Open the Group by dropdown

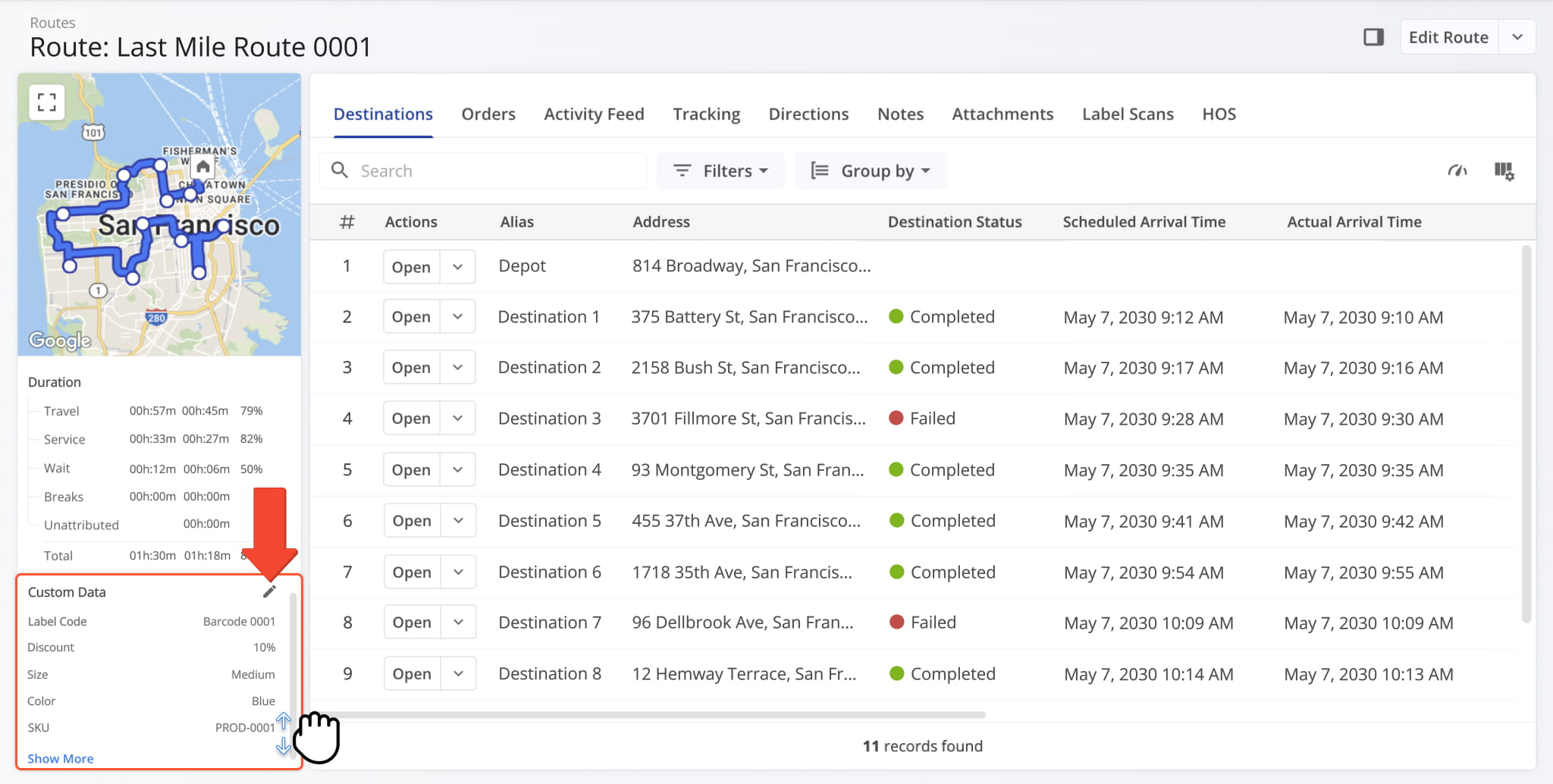871,171
